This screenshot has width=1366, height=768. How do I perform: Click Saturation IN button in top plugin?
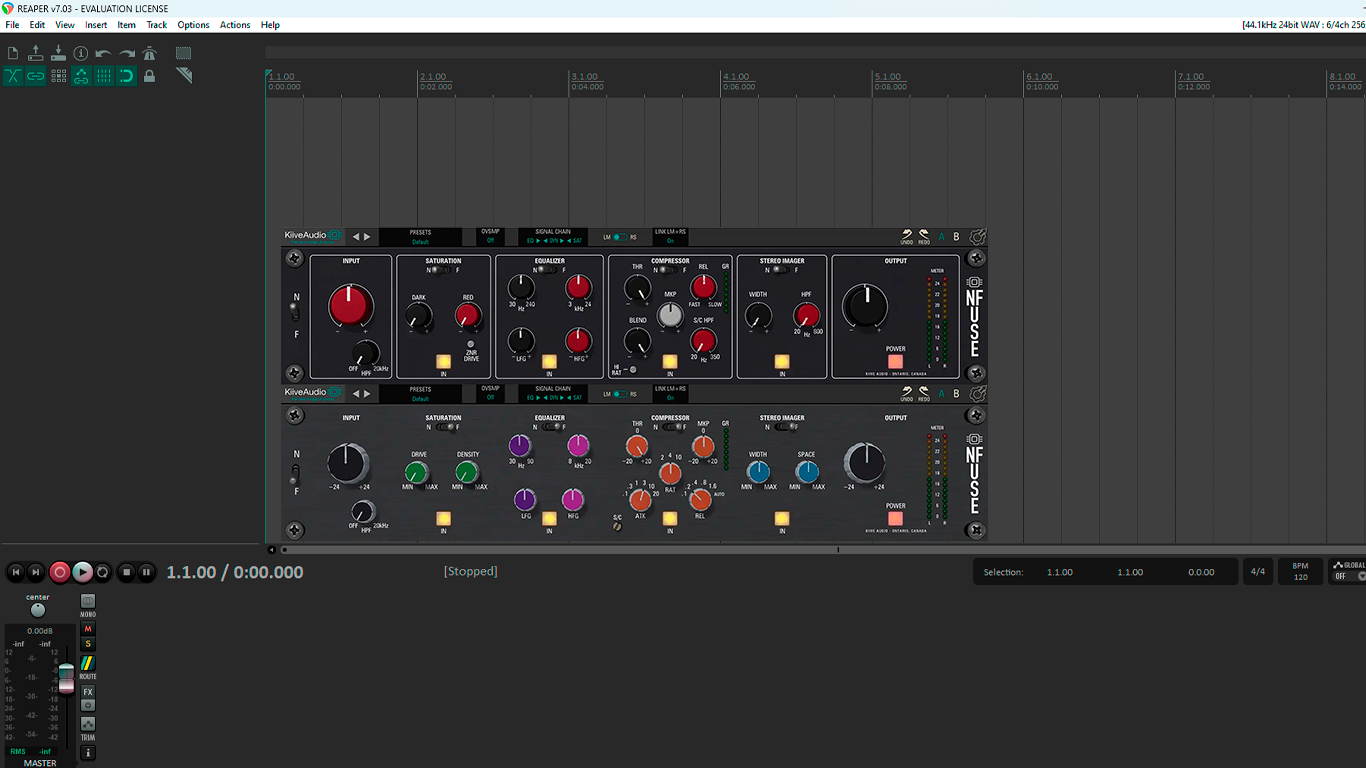[443, 362]
